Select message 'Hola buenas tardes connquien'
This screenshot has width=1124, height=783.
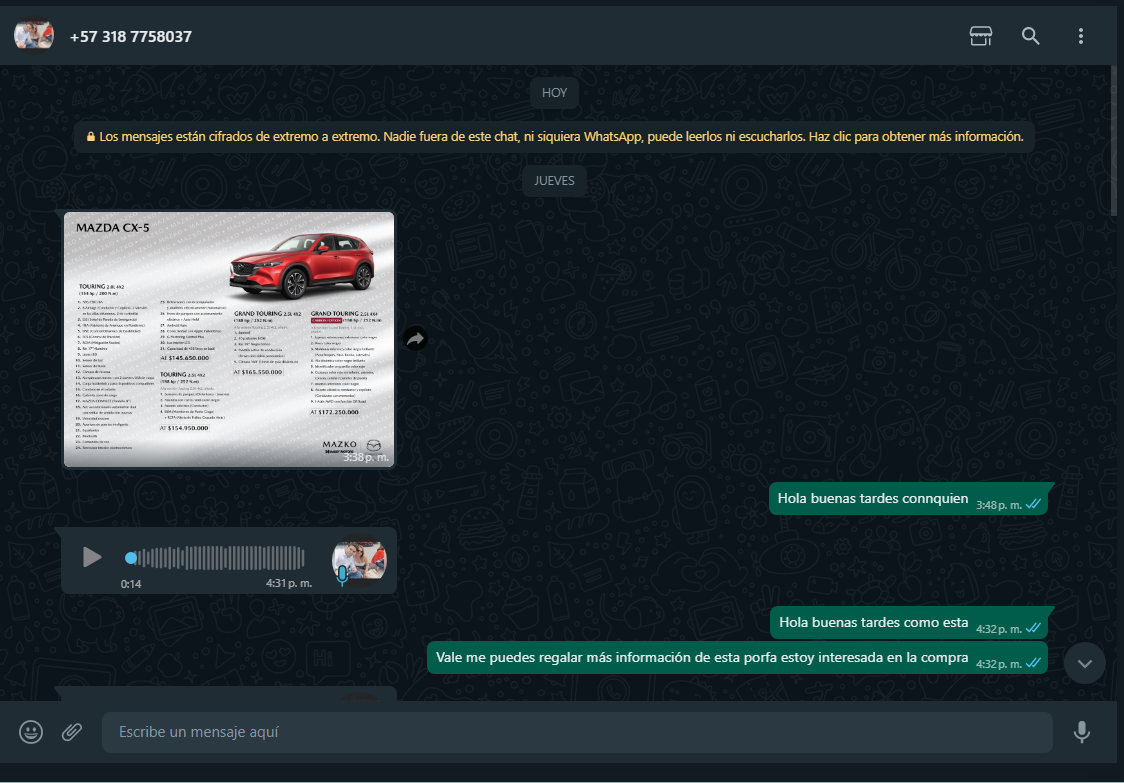point(908,499)
